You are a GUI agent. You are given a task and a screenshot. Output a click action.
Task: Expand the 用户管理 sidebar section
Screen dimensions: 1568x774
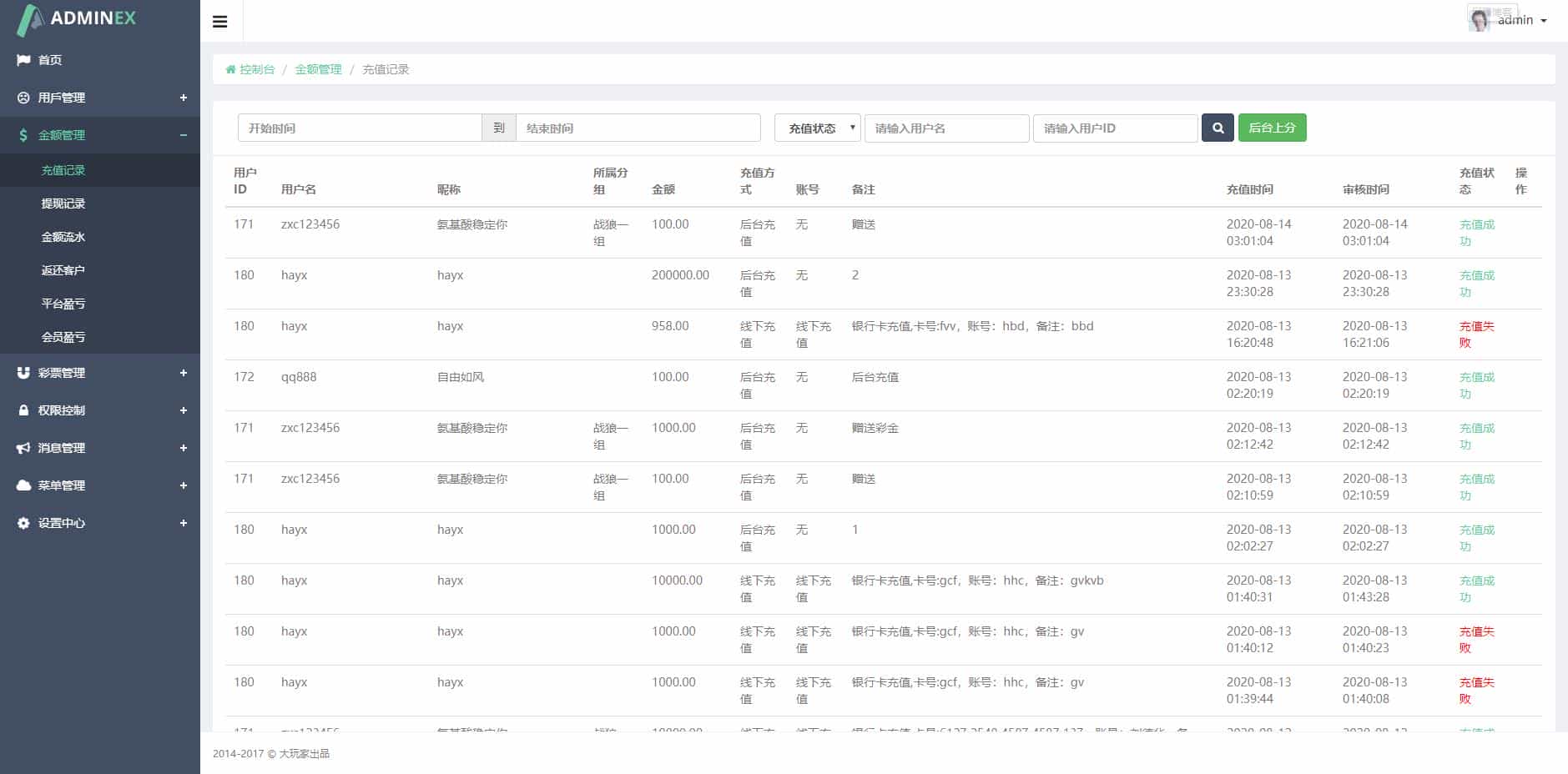point(183,98)
